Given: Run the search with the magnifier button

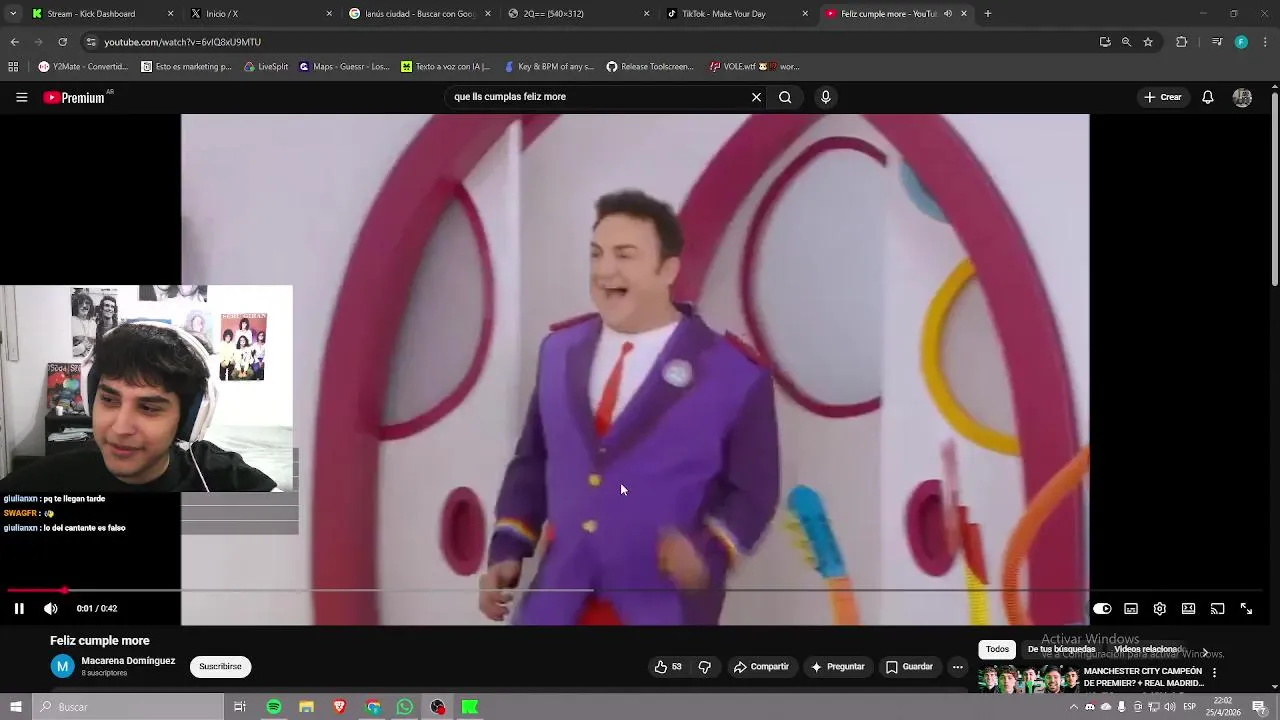Looking at the screenshot, I should (x=785, y=97).
